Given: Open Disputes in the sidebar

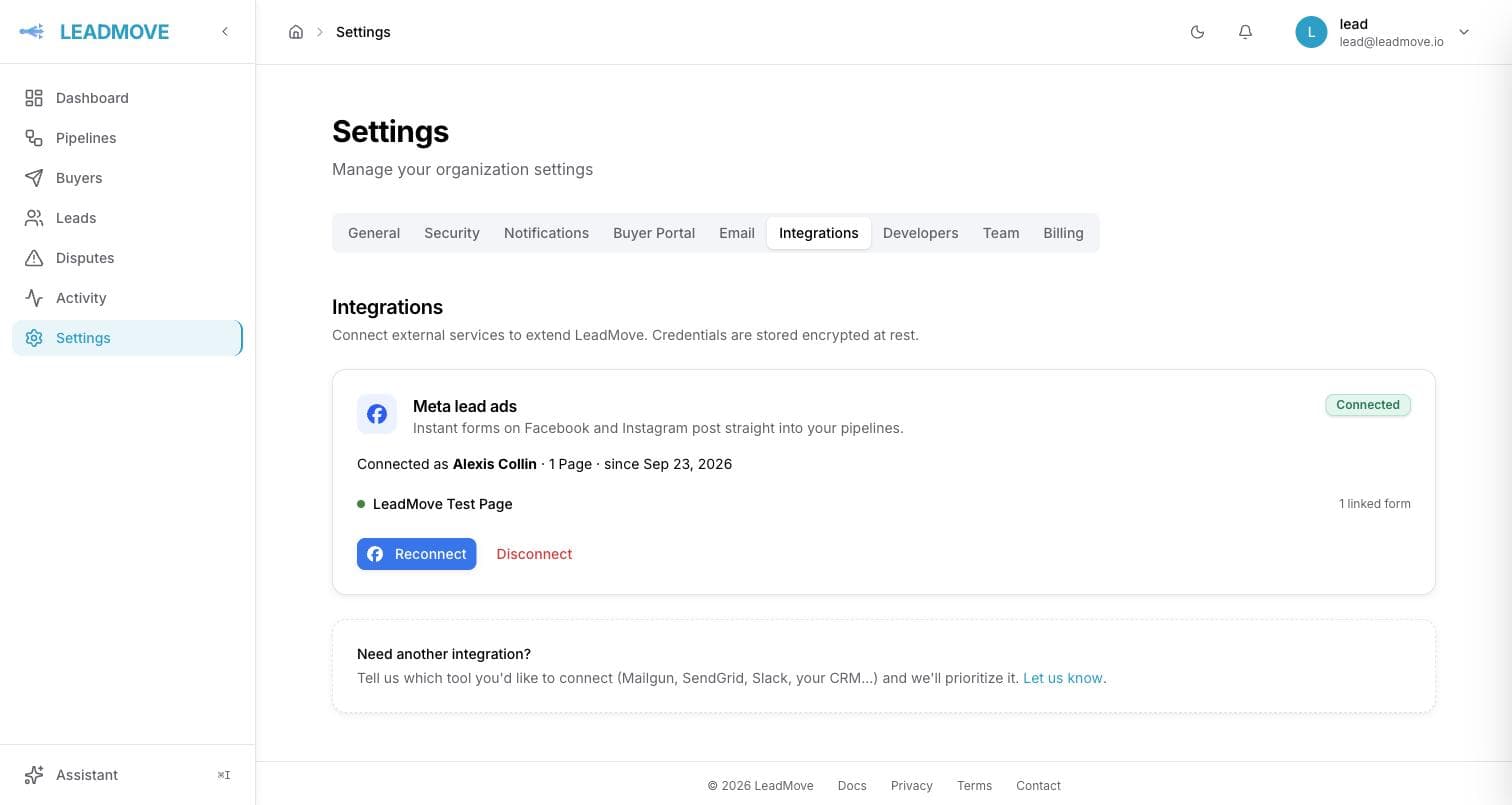Looking at the screenshot, I should [127, 258].
